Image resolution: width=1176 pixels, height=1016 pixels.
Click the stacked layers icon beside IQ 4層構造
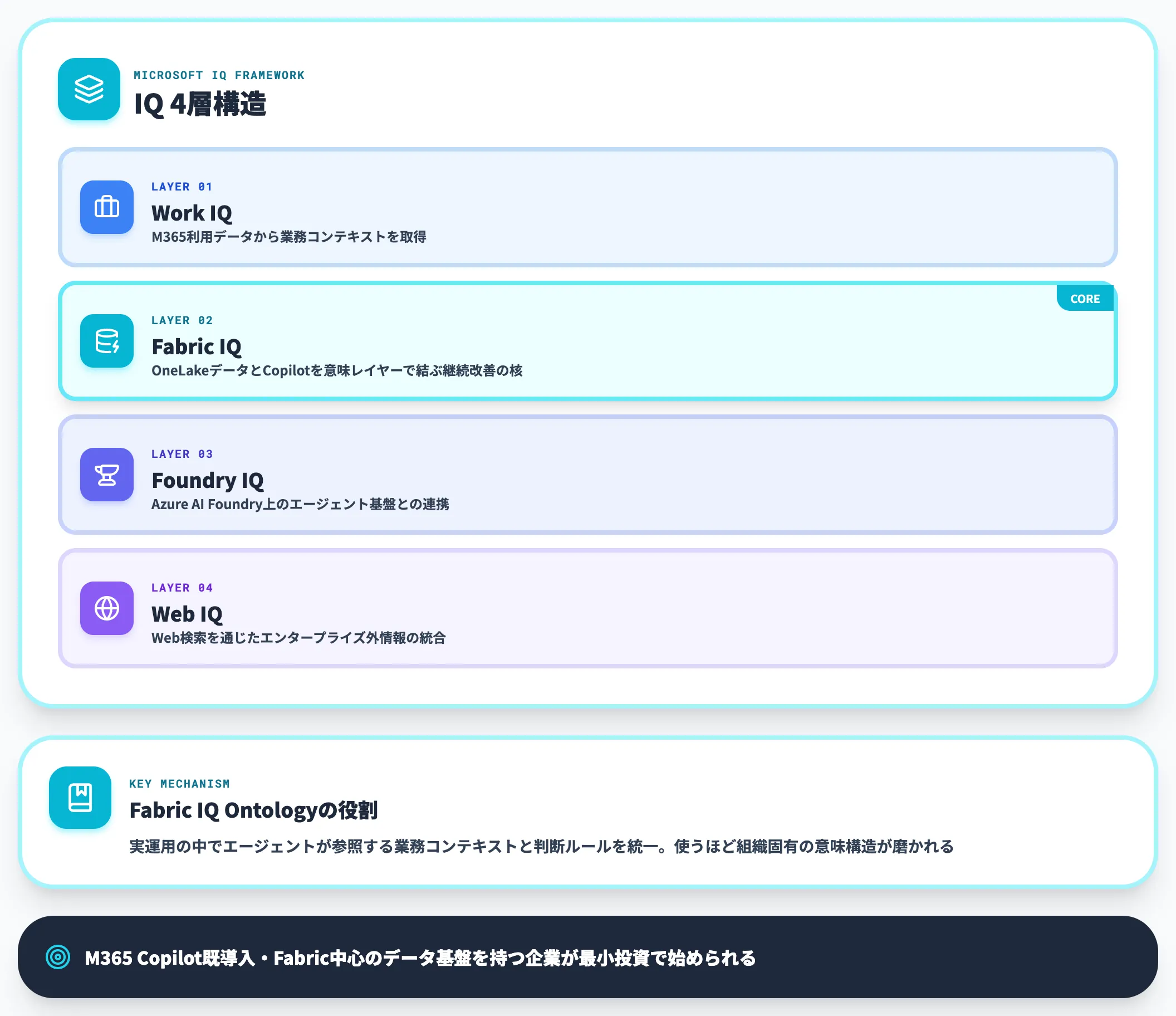coord(89,89)
